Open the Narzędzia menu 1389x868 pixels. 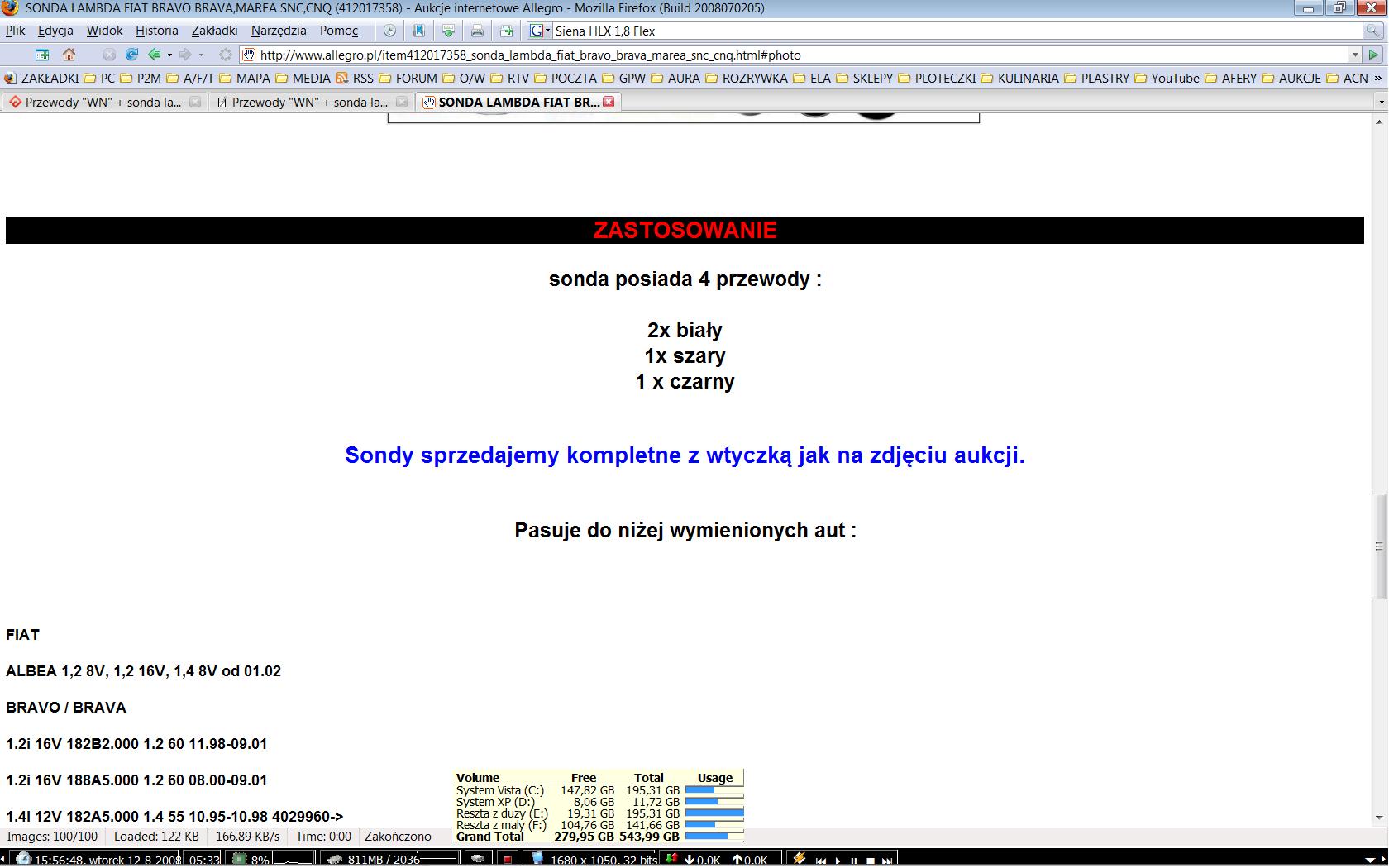point(279,31)
